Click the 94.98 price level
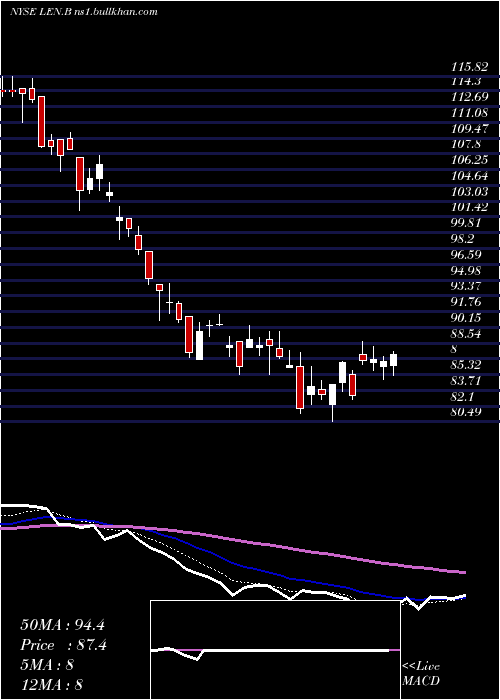This screenshot has height=700, width=500. pyautogui.click(x=466, y=270)
